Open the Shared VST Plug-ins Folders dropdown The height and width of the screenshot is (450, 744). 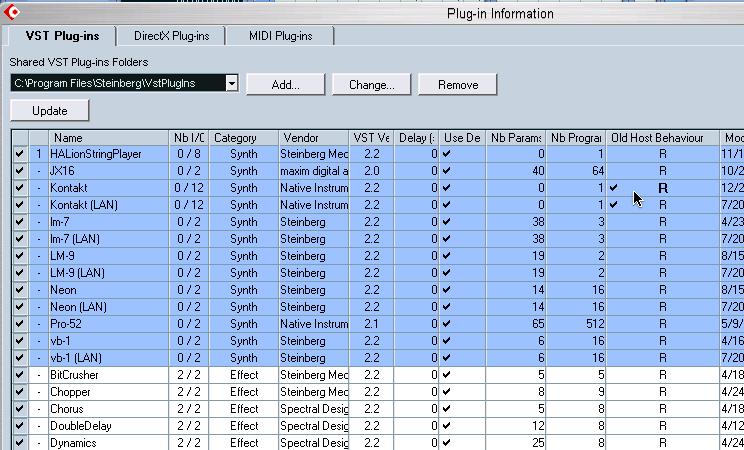tap(232, 83)
